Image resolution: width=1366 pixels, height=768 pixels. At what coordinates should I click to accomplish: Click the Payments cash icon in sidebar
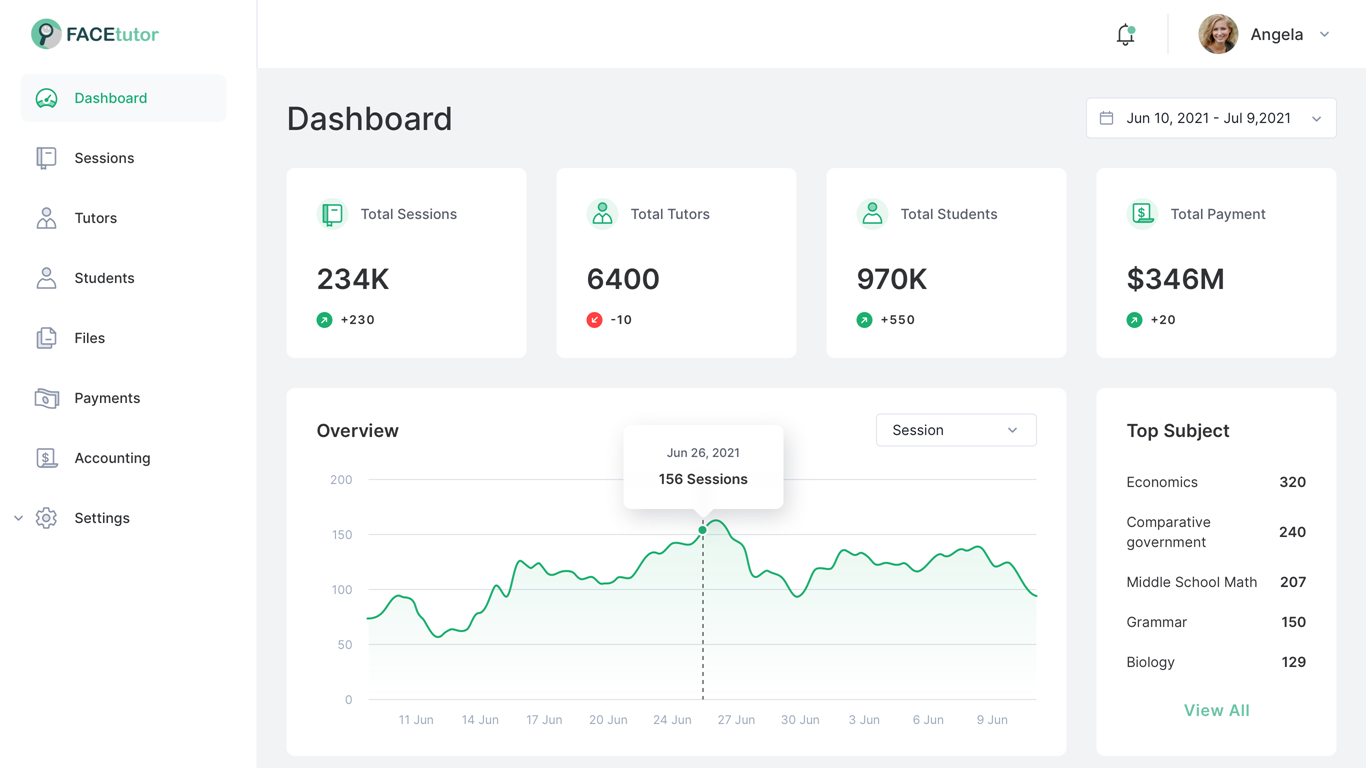click(x=46, y=398)
